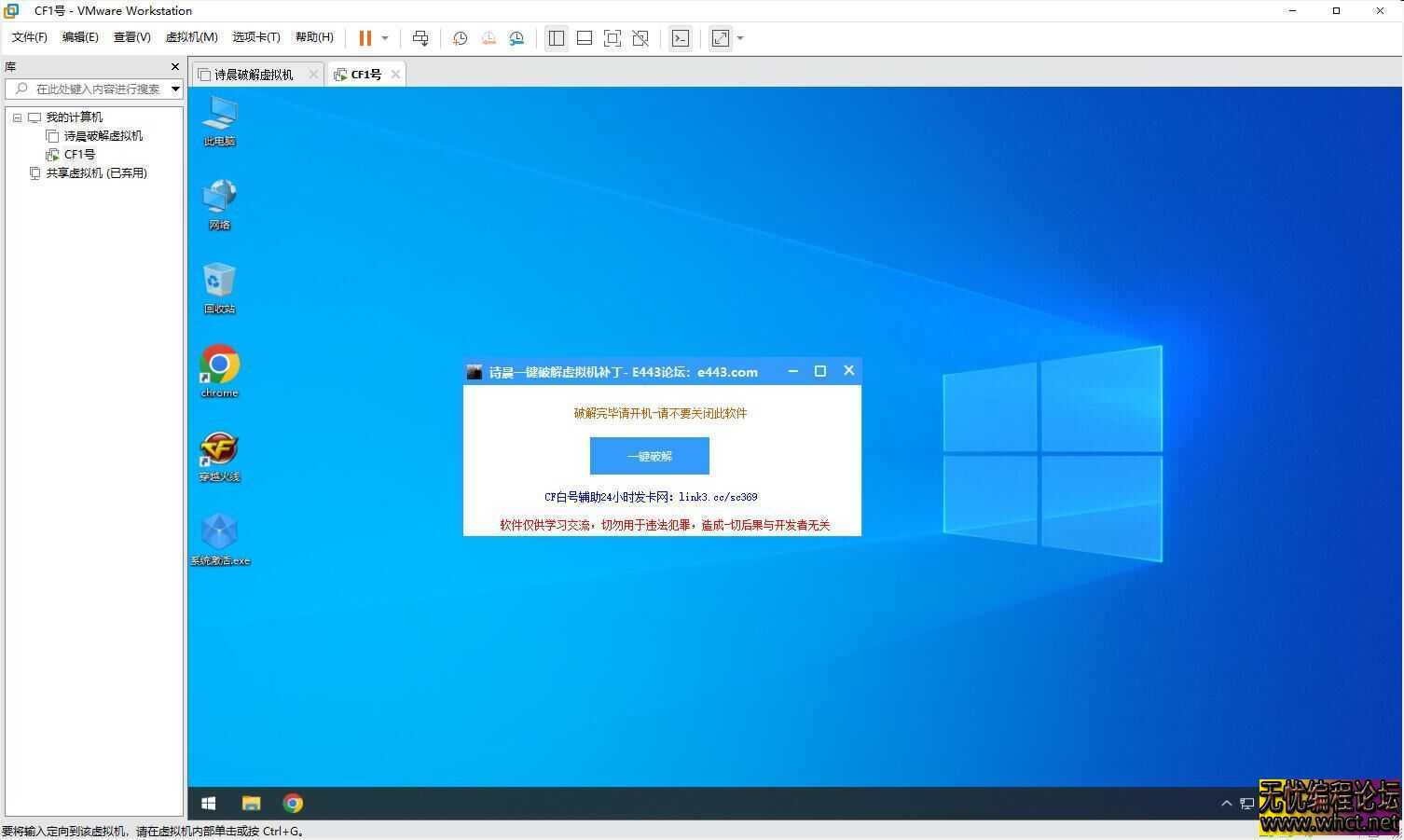Toggle Unity mode in the toolbar
Viewport: 1404px width, 840px height.
point(640,38)
